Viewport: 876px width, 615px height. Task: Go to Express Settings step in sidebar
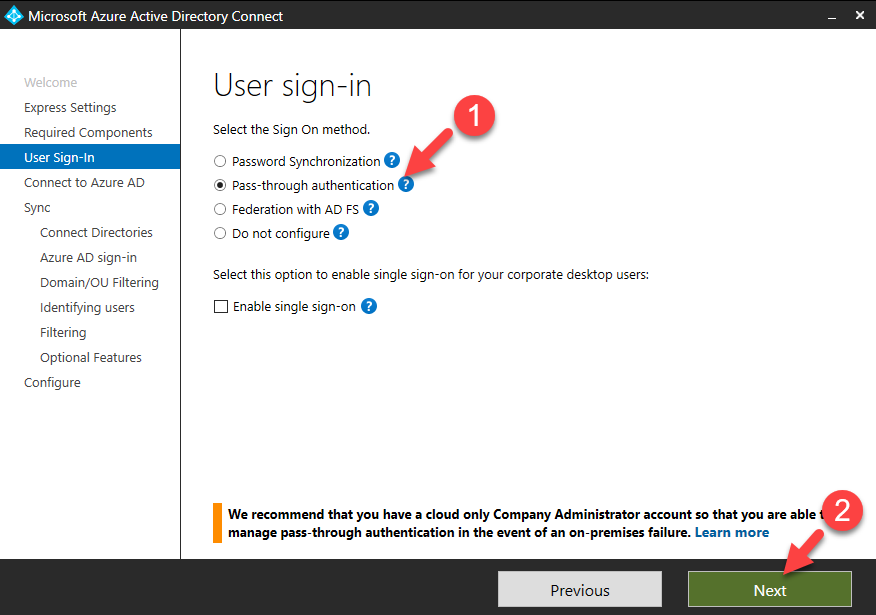click(70, 108)
